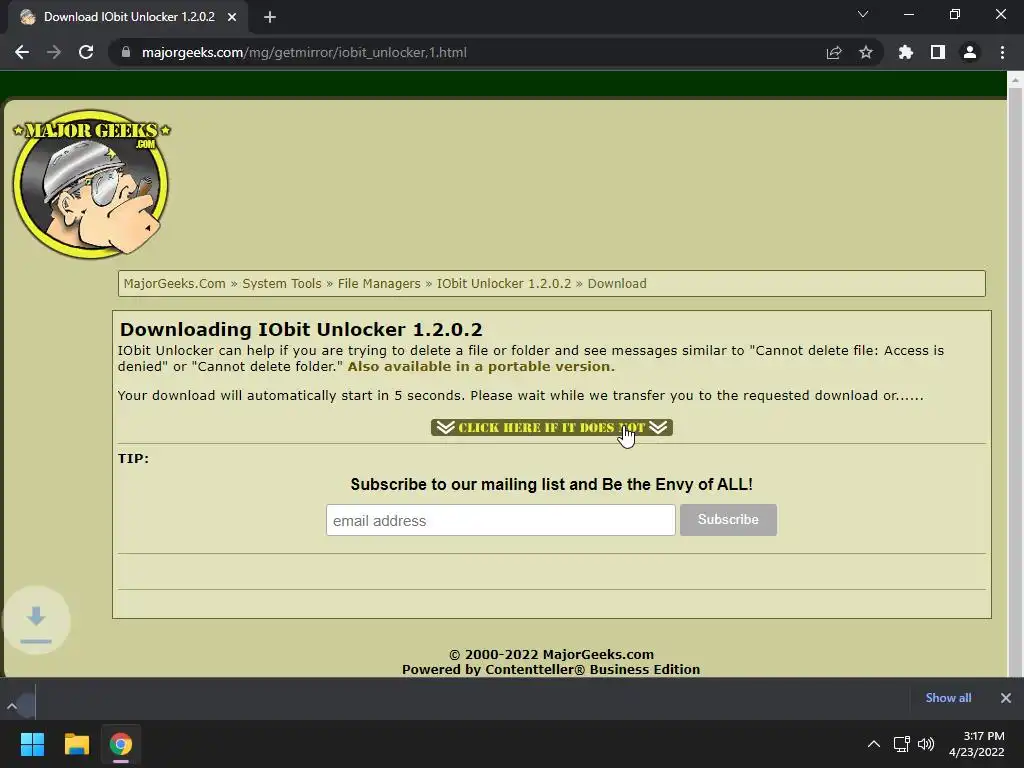Open the Windows Start menu

pyautogui.click(x=32, y=744)
